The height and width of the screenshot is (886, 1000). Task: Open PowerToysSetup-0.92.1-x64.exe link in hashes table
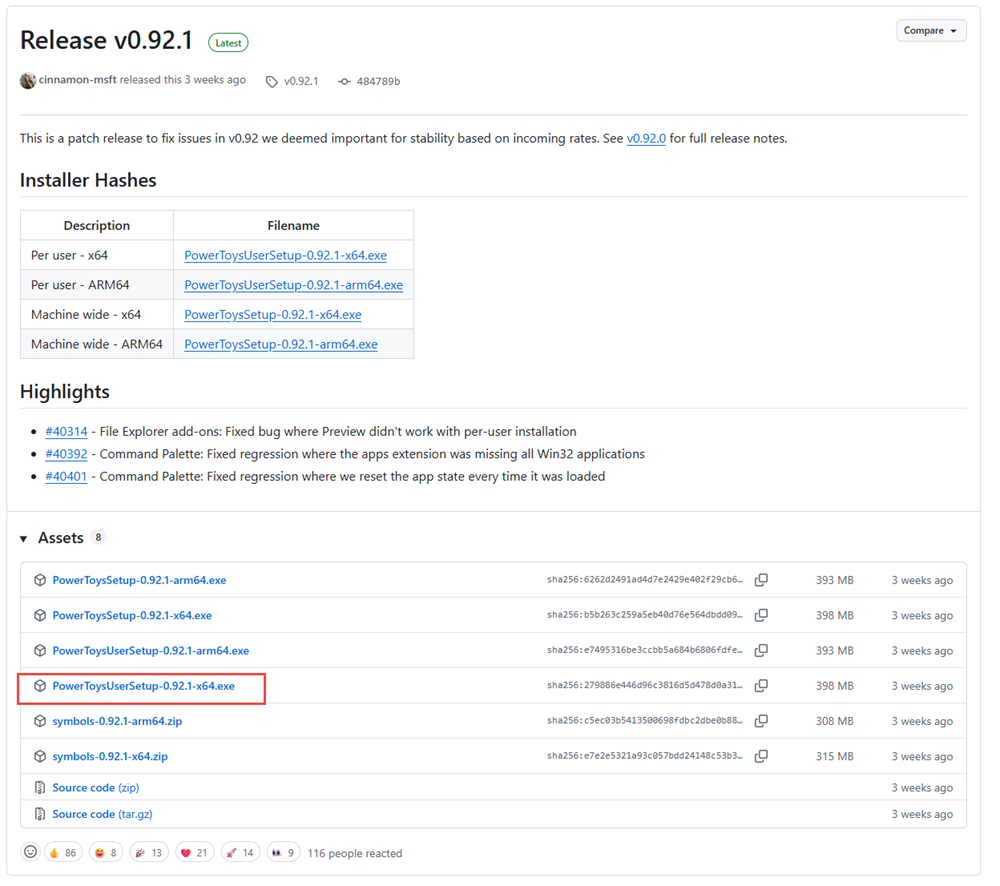point(272,314)
